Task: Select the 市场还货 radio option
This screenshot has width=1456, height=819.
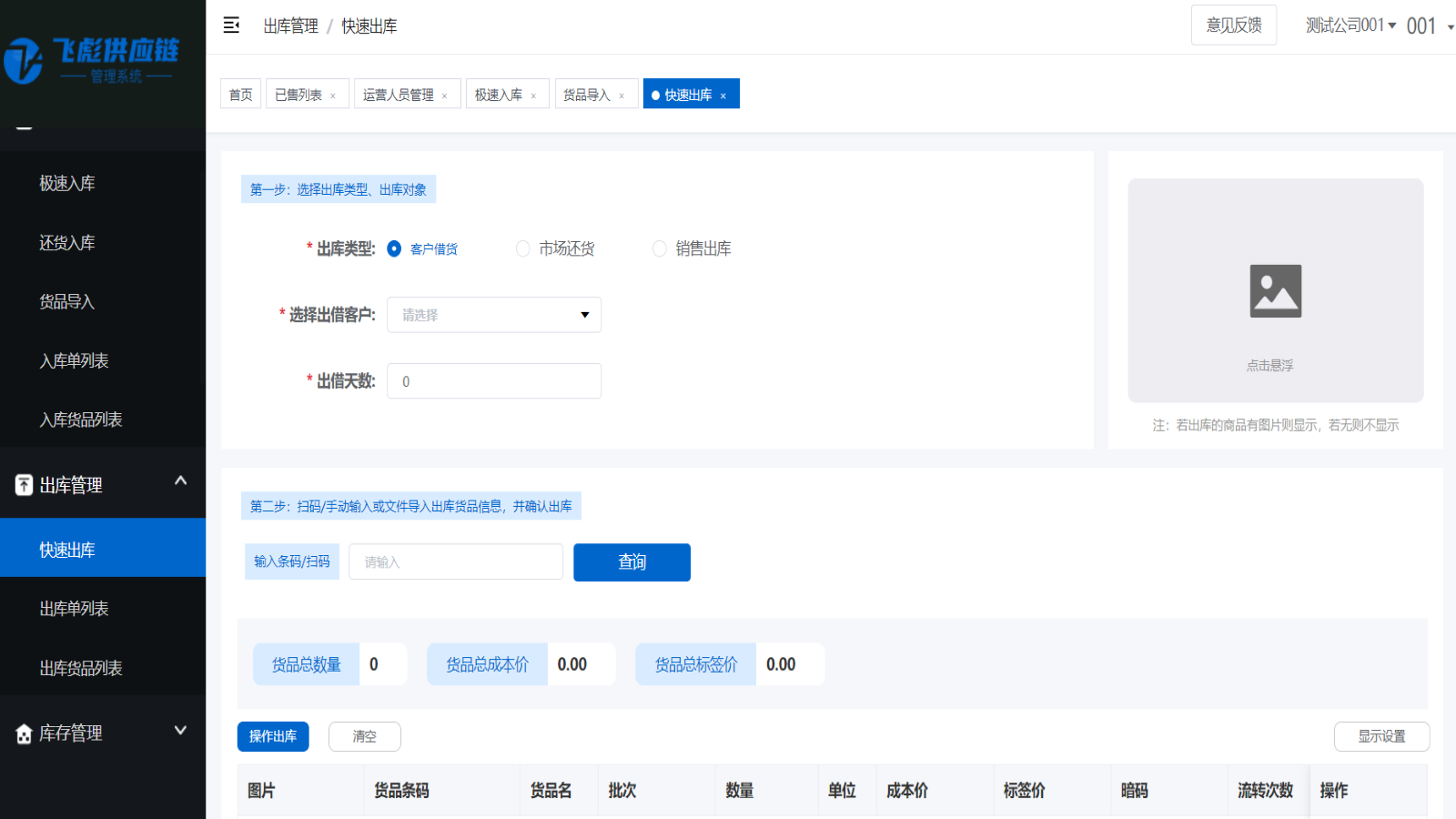Action: click(523, 248)
